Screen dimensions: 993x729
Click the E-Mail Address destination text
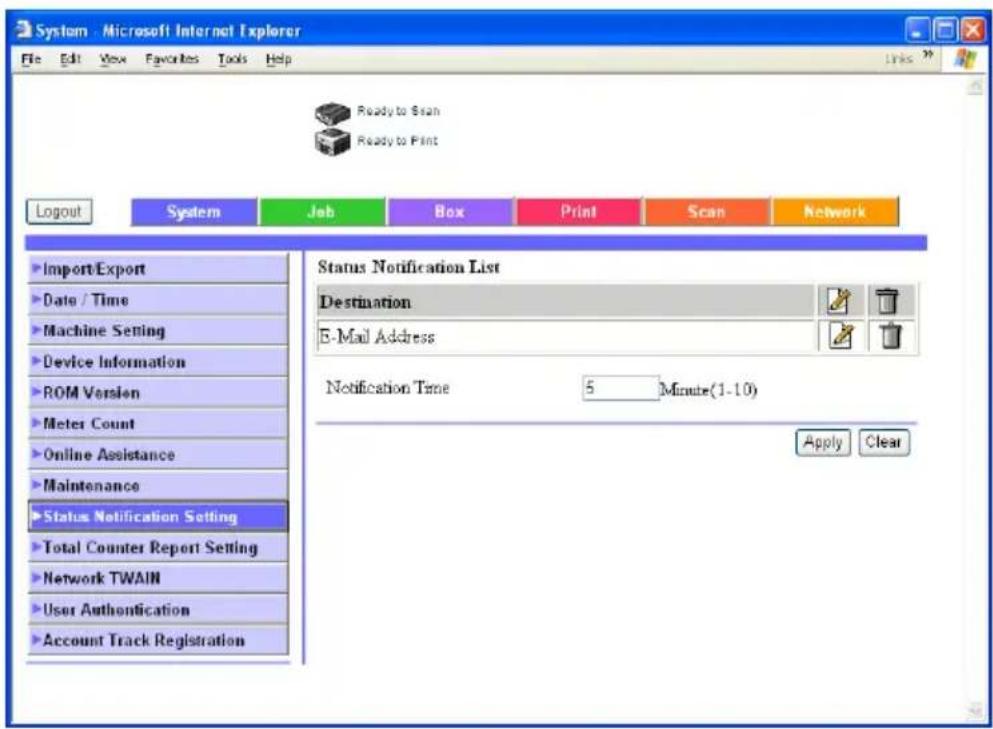coord(377,336)
